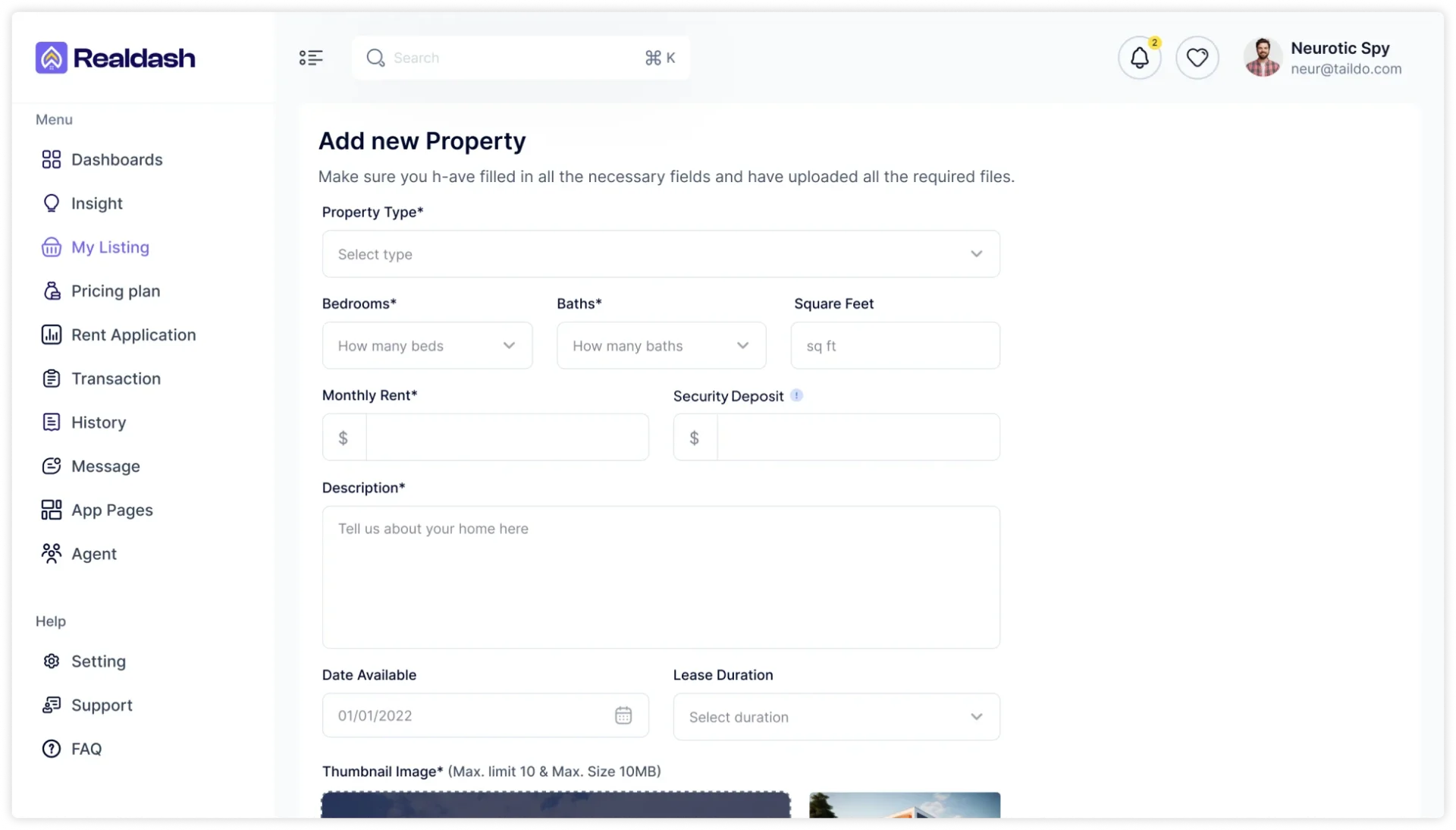Click the Transaction clipboard icon
Image resolution: width=1456 pixels, height=830 pixels.
pyautogui.click(x=52, y=379)
